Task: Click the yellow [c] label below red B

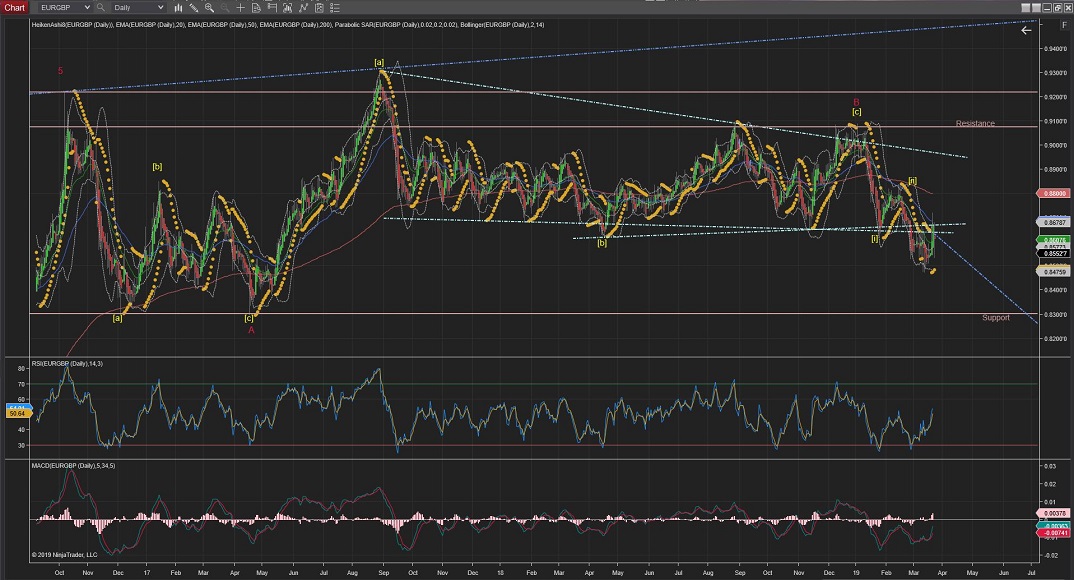Action: click(857, 112)
